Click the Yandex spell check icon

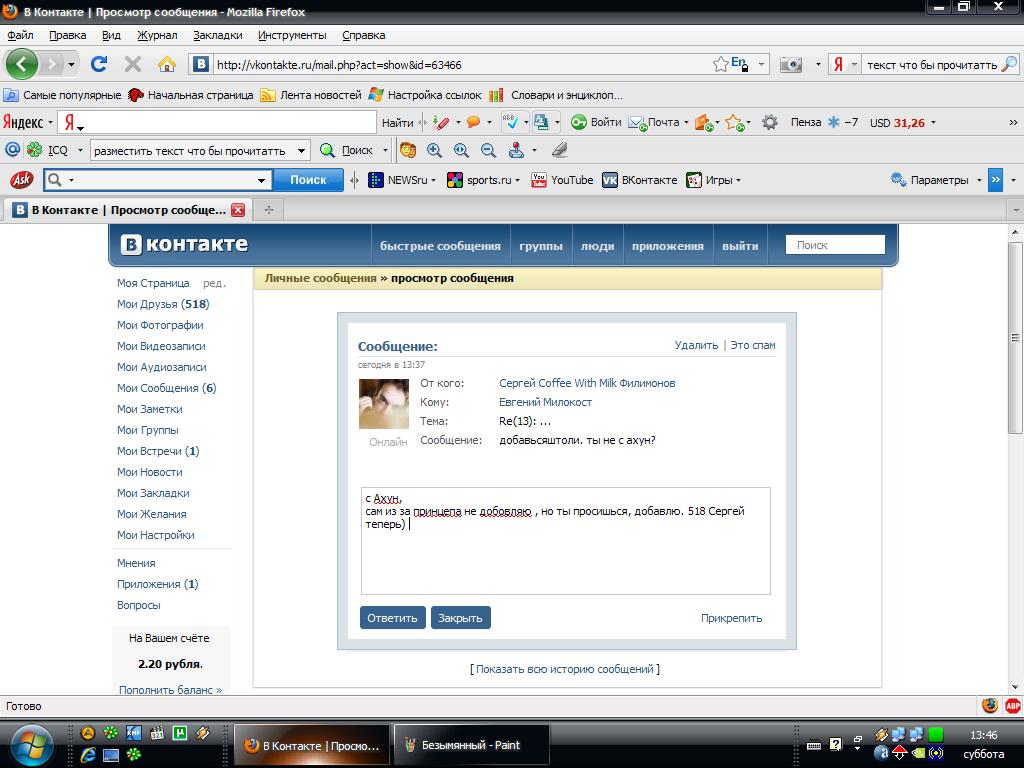pos(510,122)
